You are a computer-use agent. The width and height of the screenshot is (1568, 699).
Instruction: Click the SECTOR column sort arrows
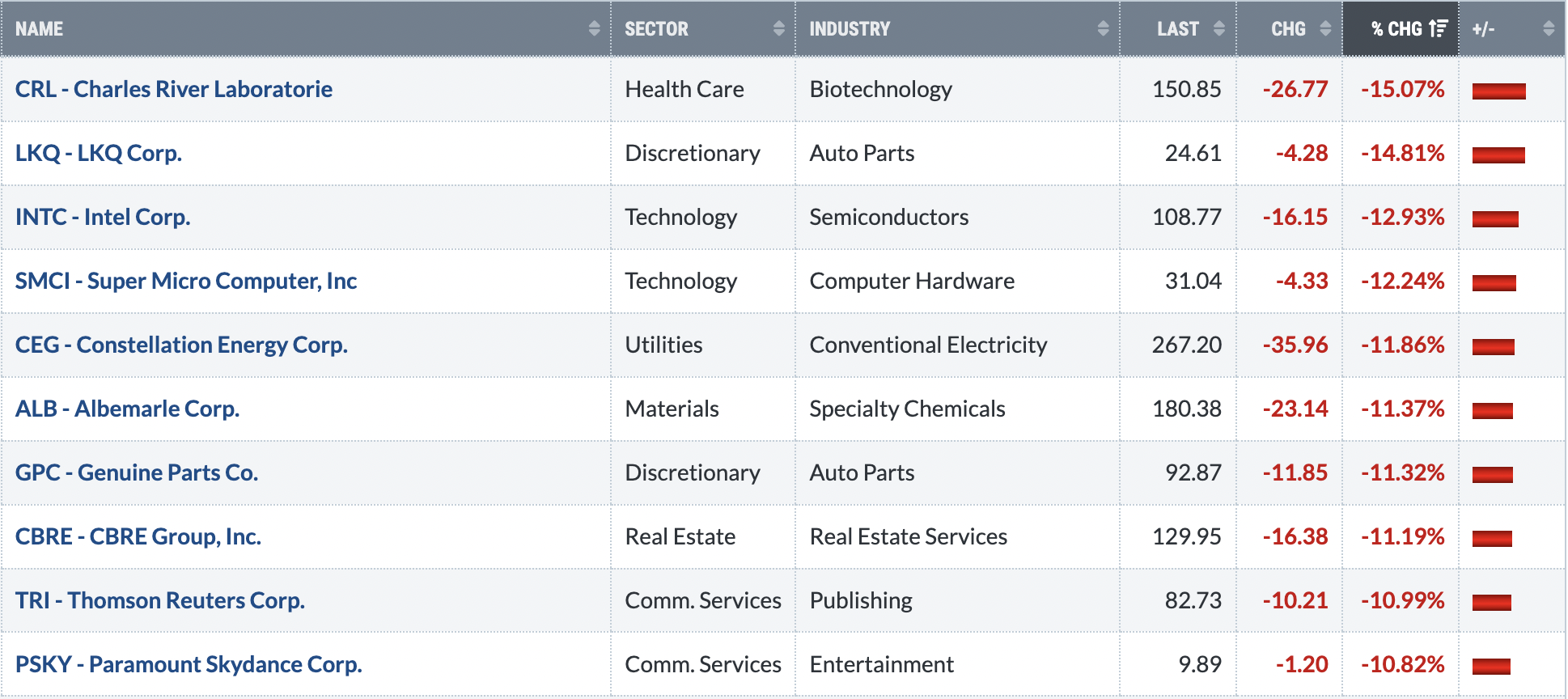[778, 29]
